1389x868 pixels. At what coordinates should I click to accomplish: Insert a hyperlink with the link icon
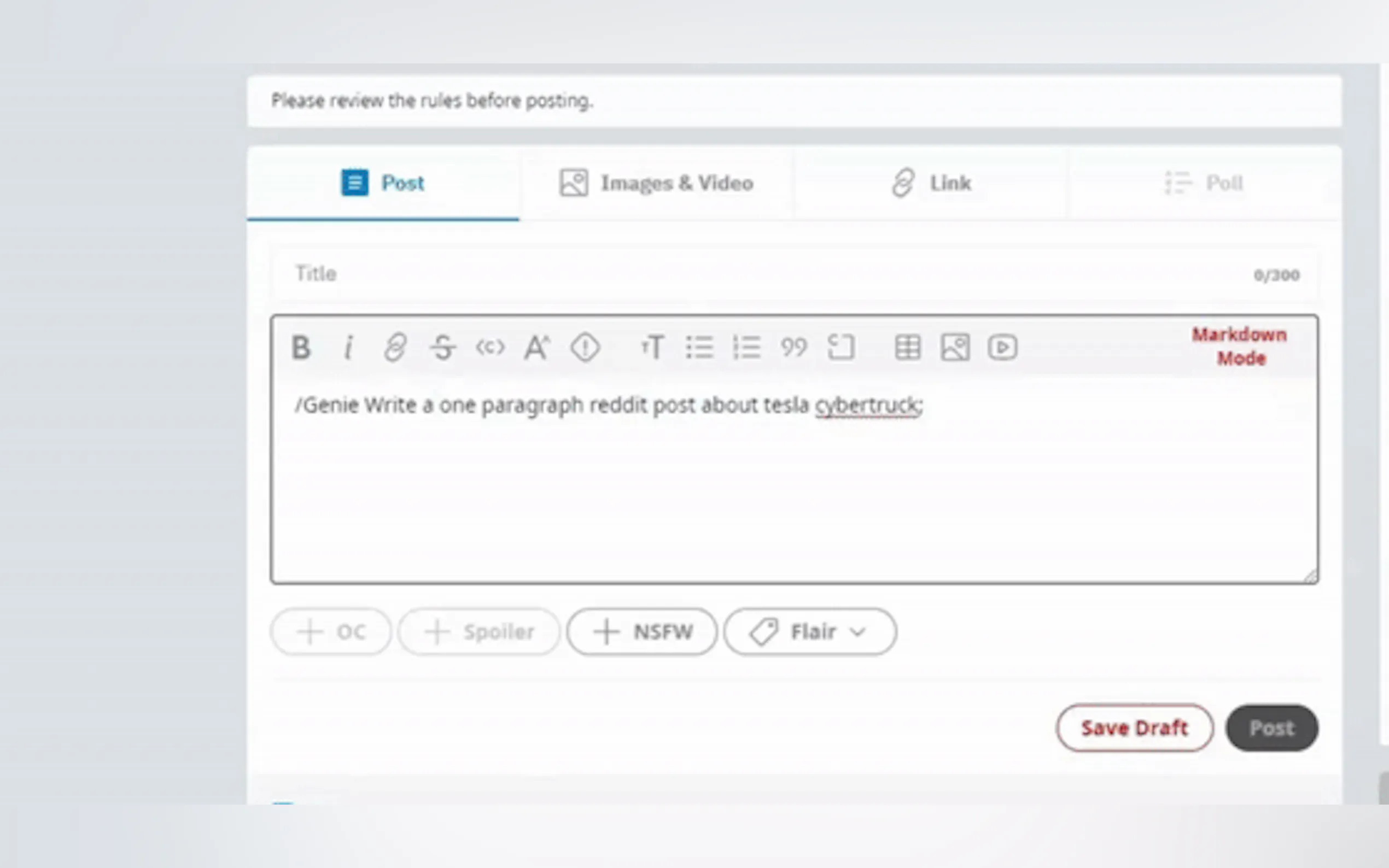coord(395,347)
